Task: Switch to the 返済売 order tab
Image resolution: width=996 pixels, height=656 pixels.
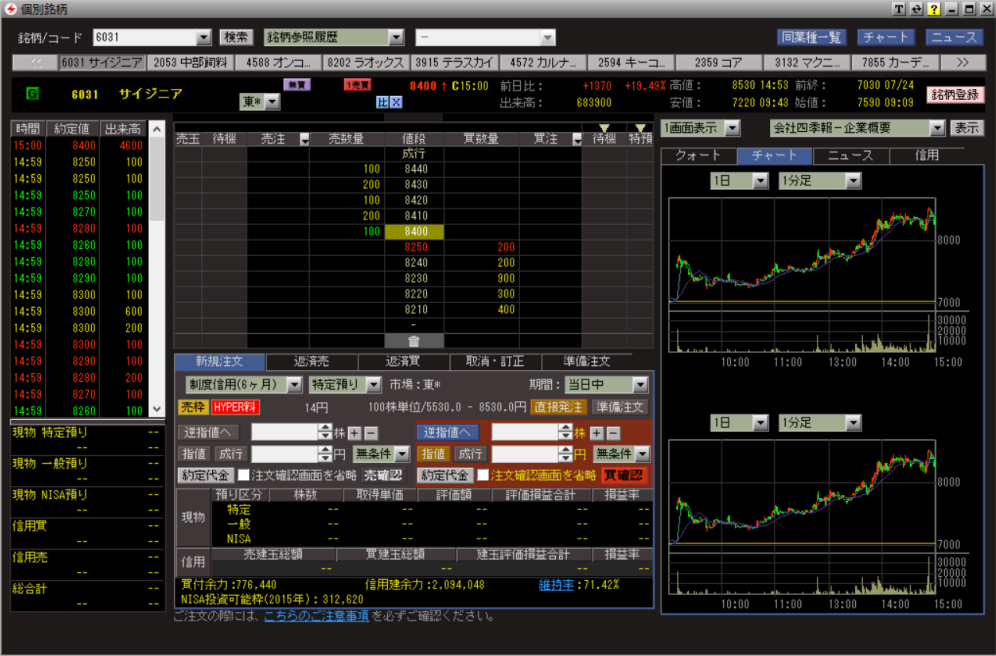Action: point(311,361)
